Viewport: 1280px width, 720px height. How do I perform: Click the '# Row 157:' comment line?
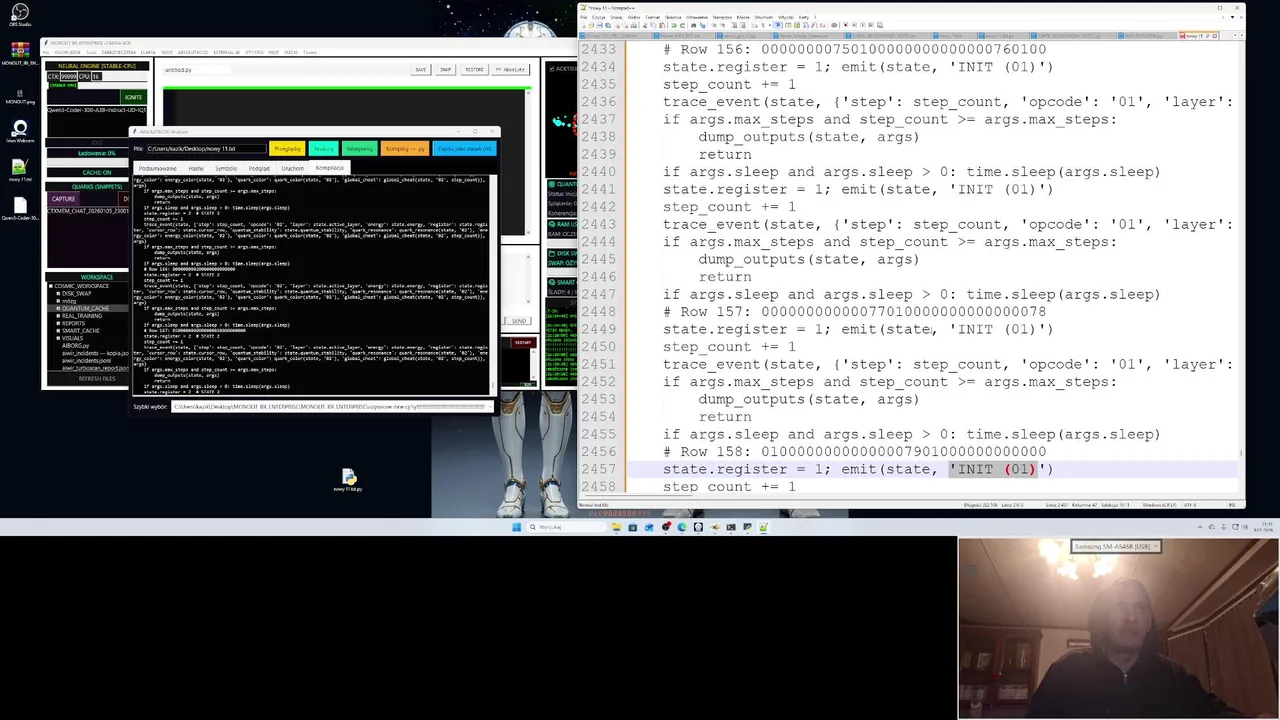[x=854, y=311]
